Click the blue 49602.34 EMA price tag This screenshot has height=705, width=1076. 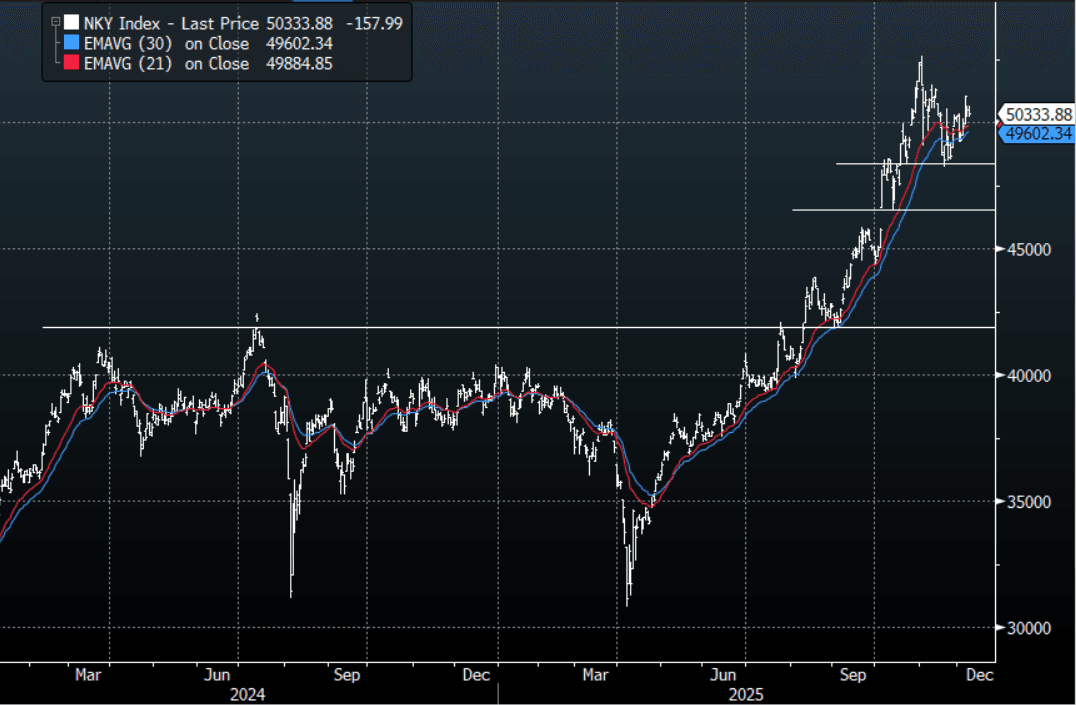pos(1037,133)
